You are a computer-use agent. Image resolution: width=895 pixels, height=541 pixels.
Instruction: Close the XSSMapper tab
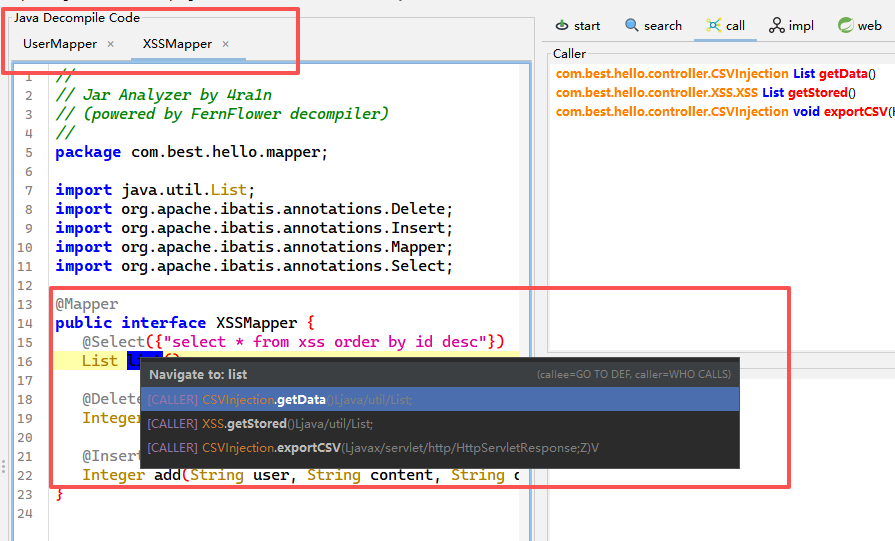coord(226,44)
